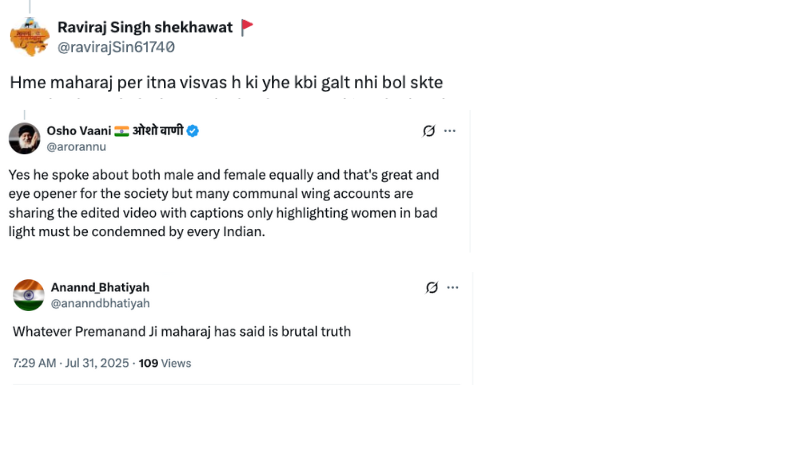Expand the three-dot menu on Anannd_Bhatiyah's tweet

click(x=452, y=287)
